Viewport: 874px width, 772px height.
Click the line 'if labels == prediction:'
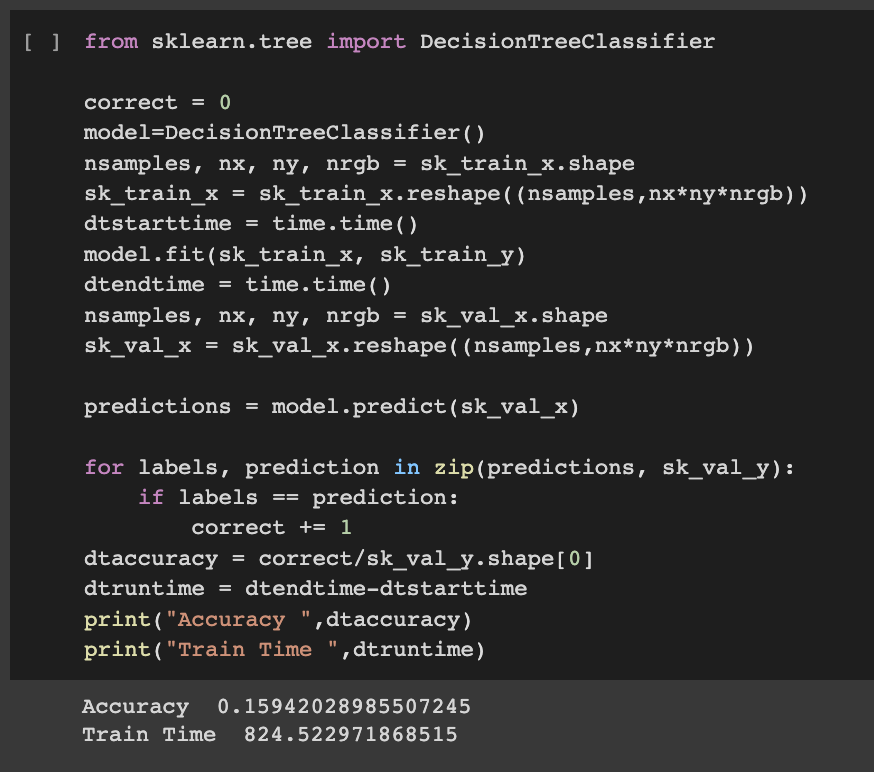click(x=298, y=498)
